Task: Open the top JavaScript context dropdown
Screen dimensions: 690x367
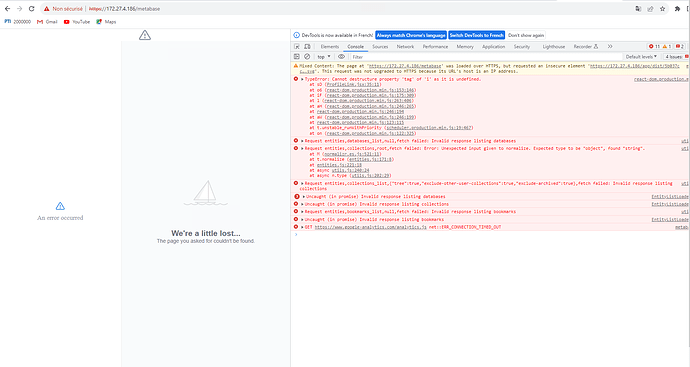Action: point(324,57)
